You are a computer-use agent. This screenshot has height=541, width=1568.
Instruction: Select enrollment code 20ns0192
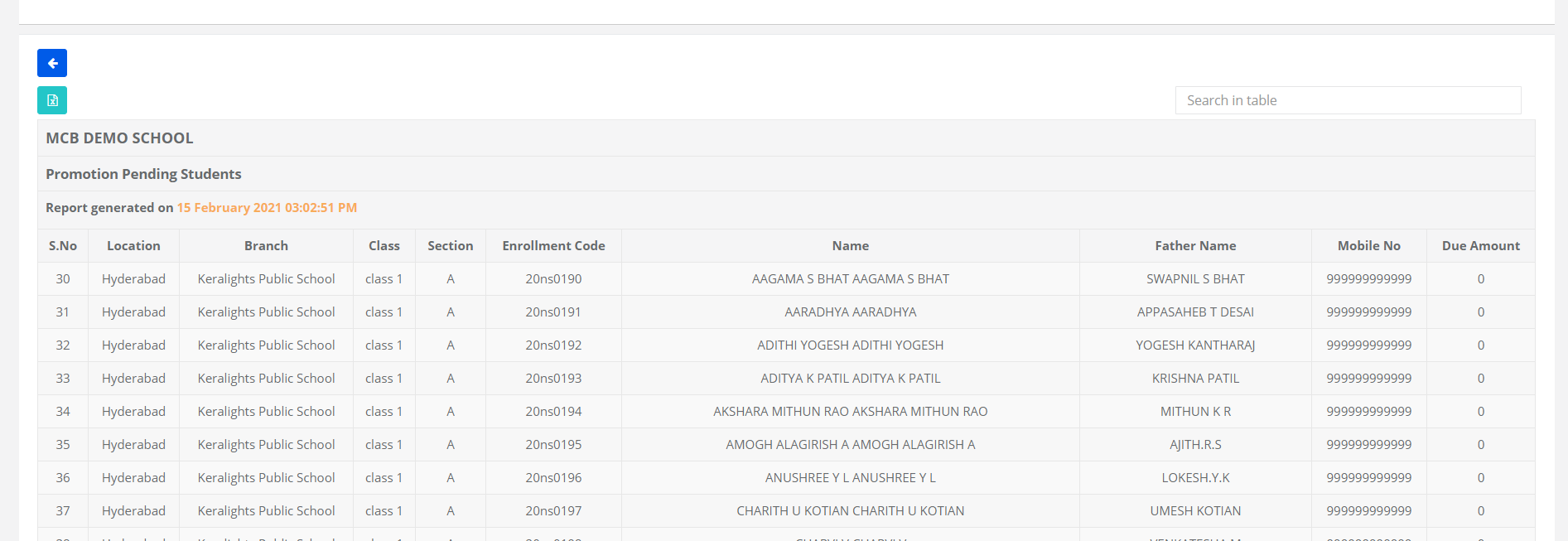553,345
